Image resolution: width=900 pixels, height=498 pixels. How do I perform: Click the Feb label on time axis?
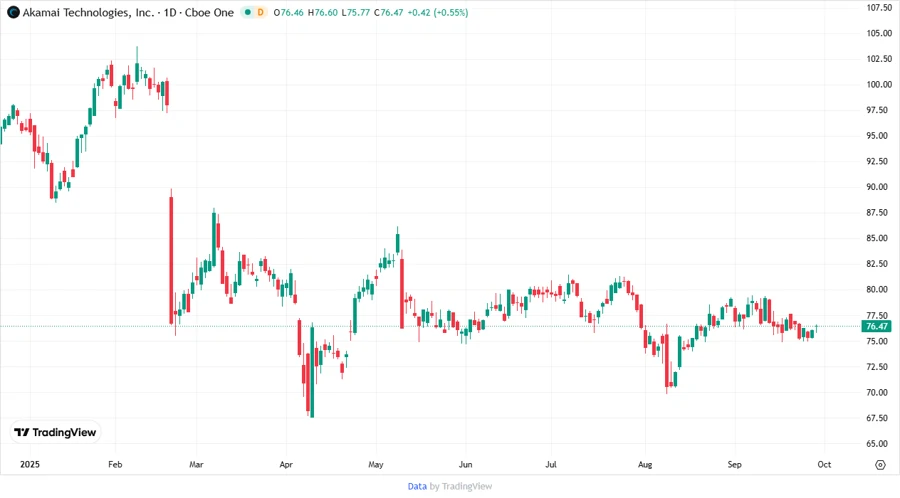[x=115, y=465]
